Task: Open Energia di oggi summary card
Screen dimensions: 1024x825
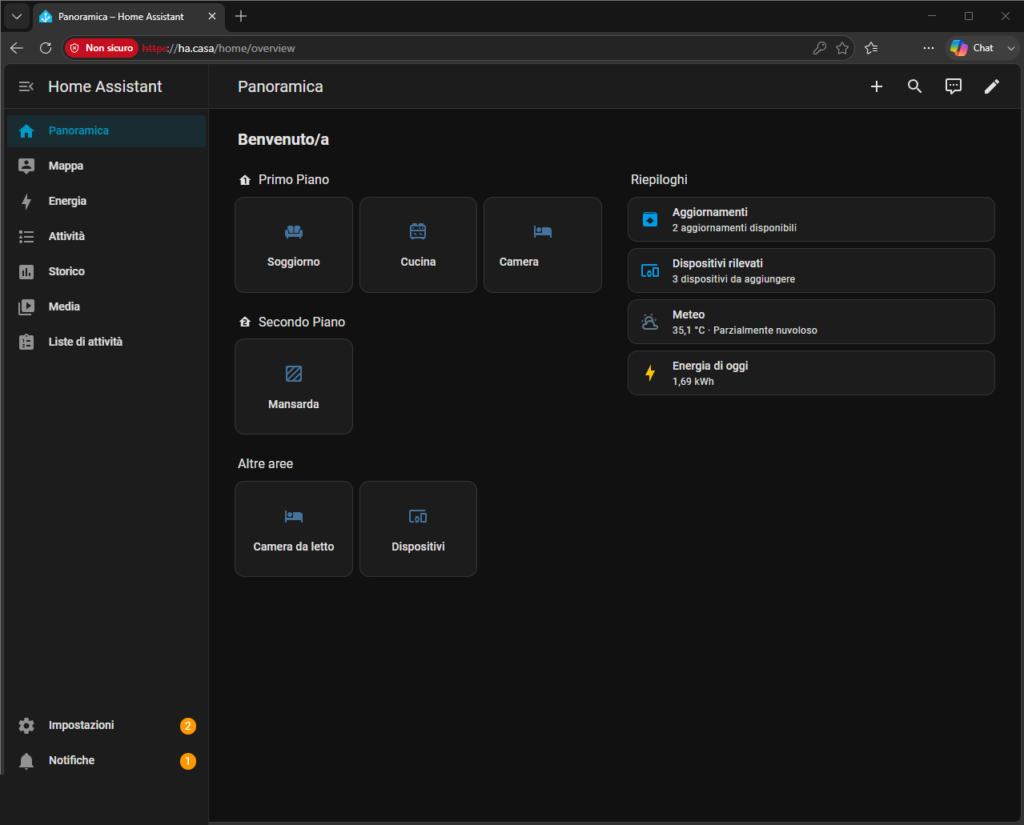Action: [x=811, y=374]
